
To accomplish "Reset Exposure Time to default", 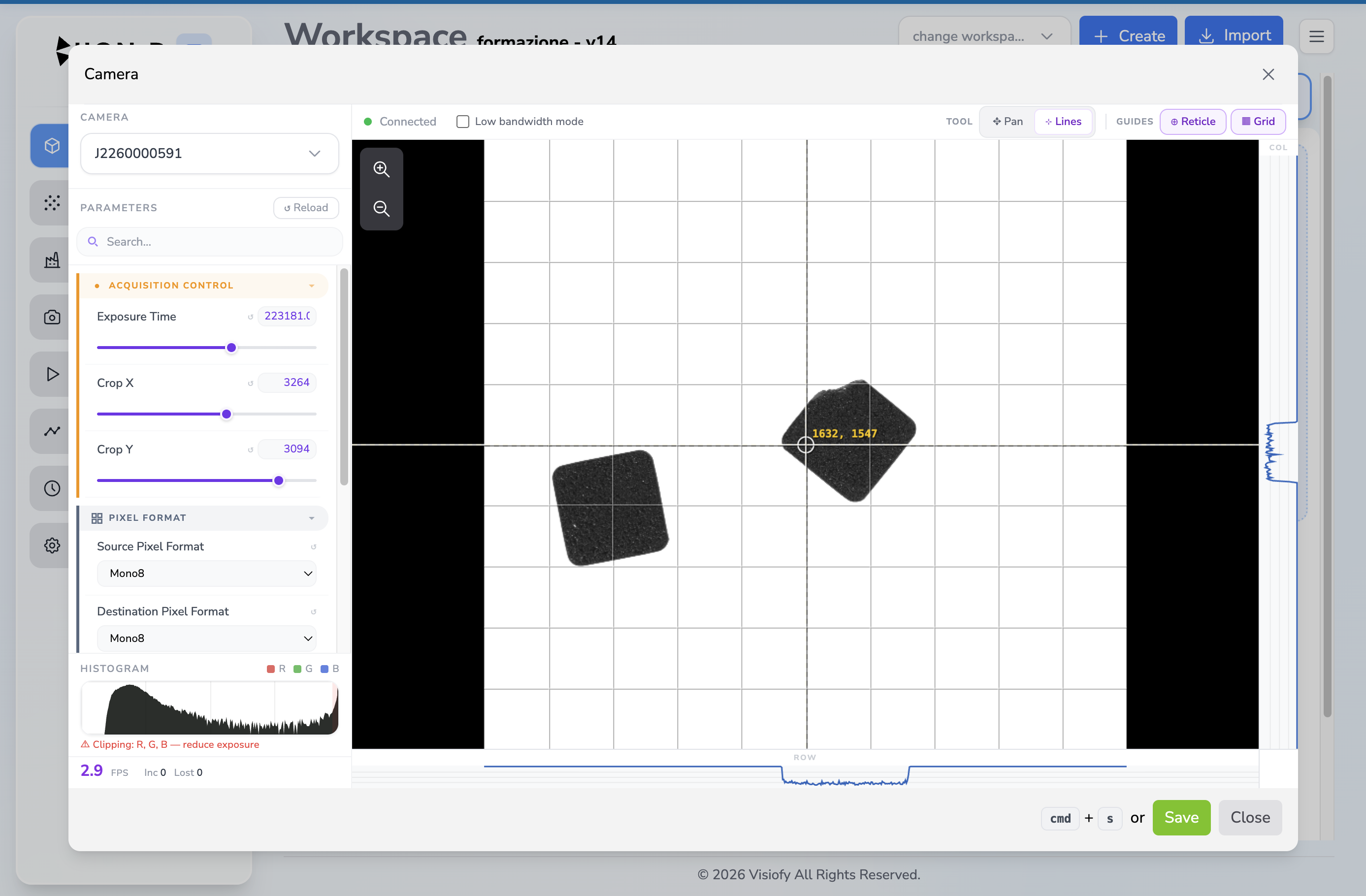I will click(250, 317).
